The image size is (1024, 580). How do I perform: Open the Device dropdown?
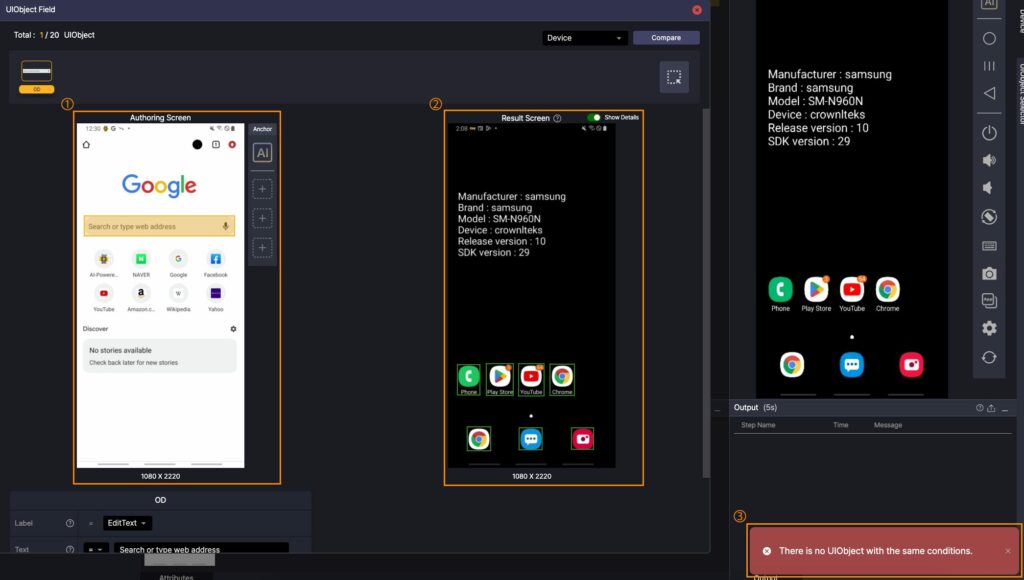click(x=584, y=38)
